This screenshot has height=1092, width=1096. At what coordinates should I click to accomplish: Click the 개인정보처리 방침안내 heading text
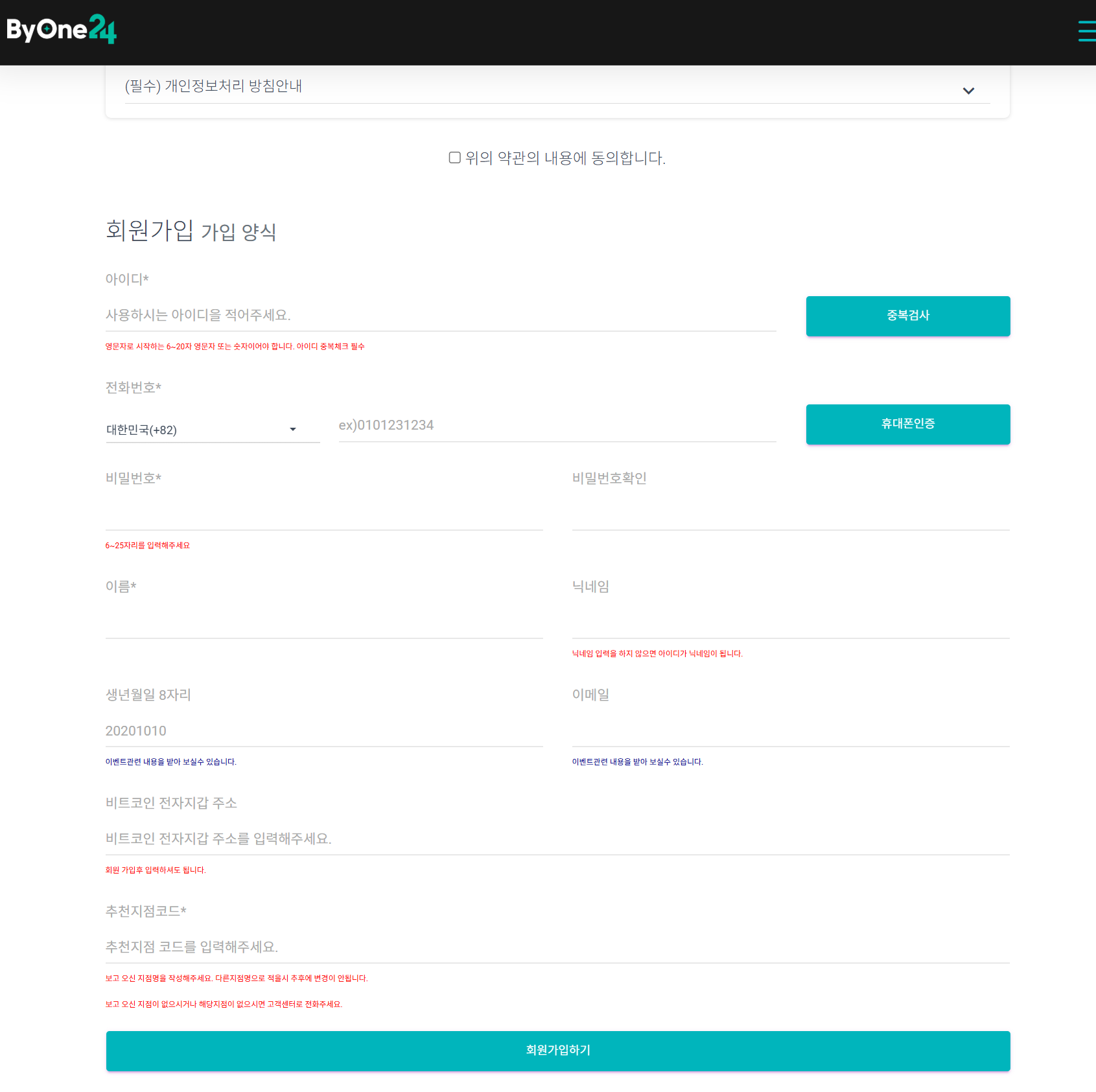pyautogui.click(x=213, y=86)
